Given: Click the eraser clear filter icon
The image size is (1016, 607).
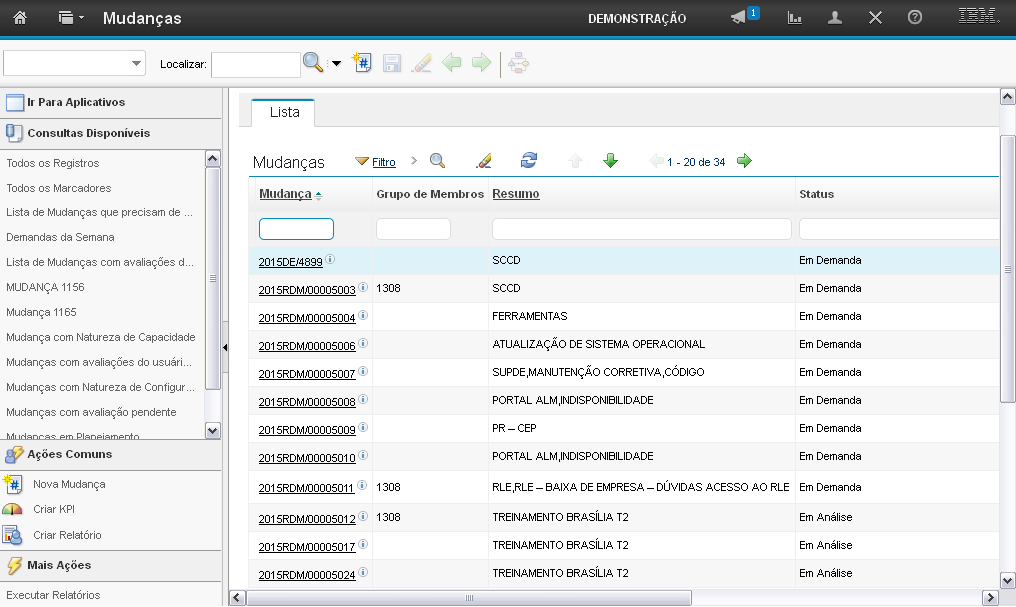Looking at the screenshot, I should (484, 161).
